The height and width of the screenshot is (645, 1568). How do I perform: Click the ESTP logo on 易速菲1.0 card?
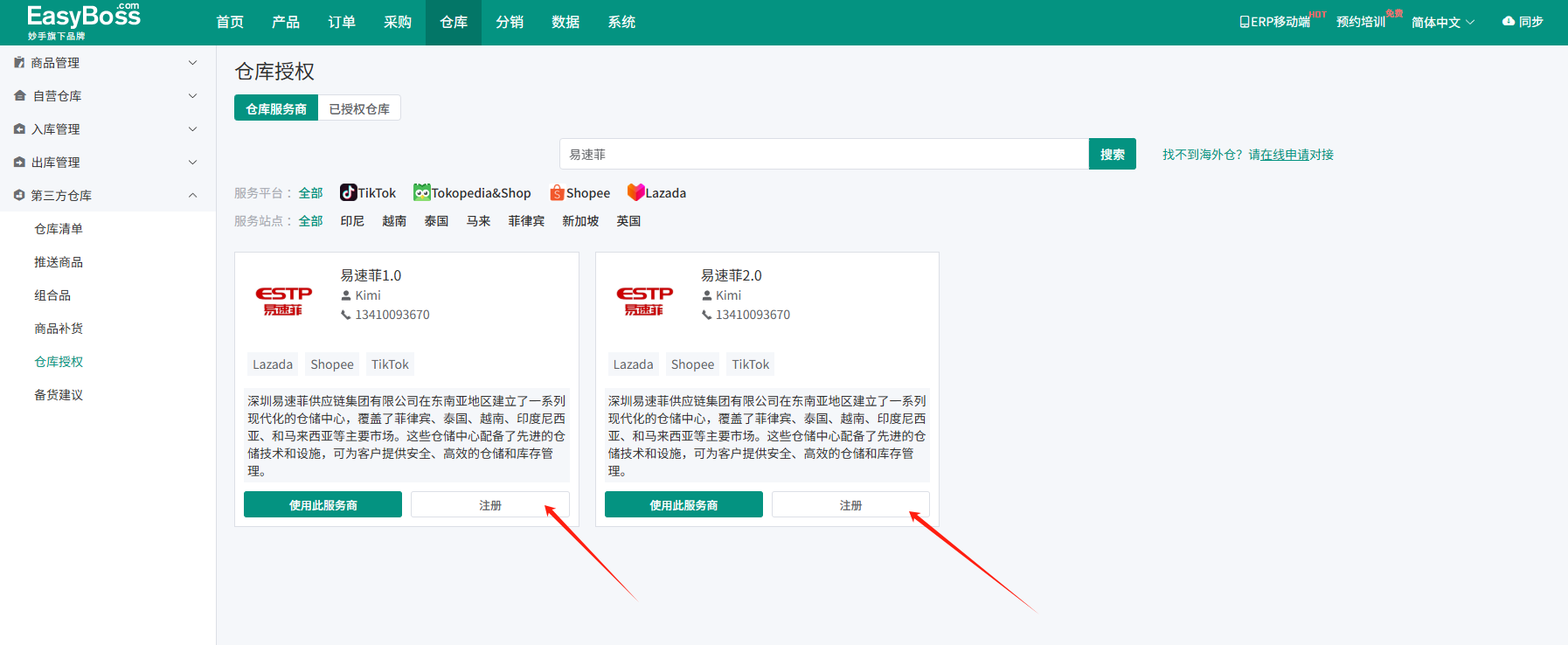283,301
